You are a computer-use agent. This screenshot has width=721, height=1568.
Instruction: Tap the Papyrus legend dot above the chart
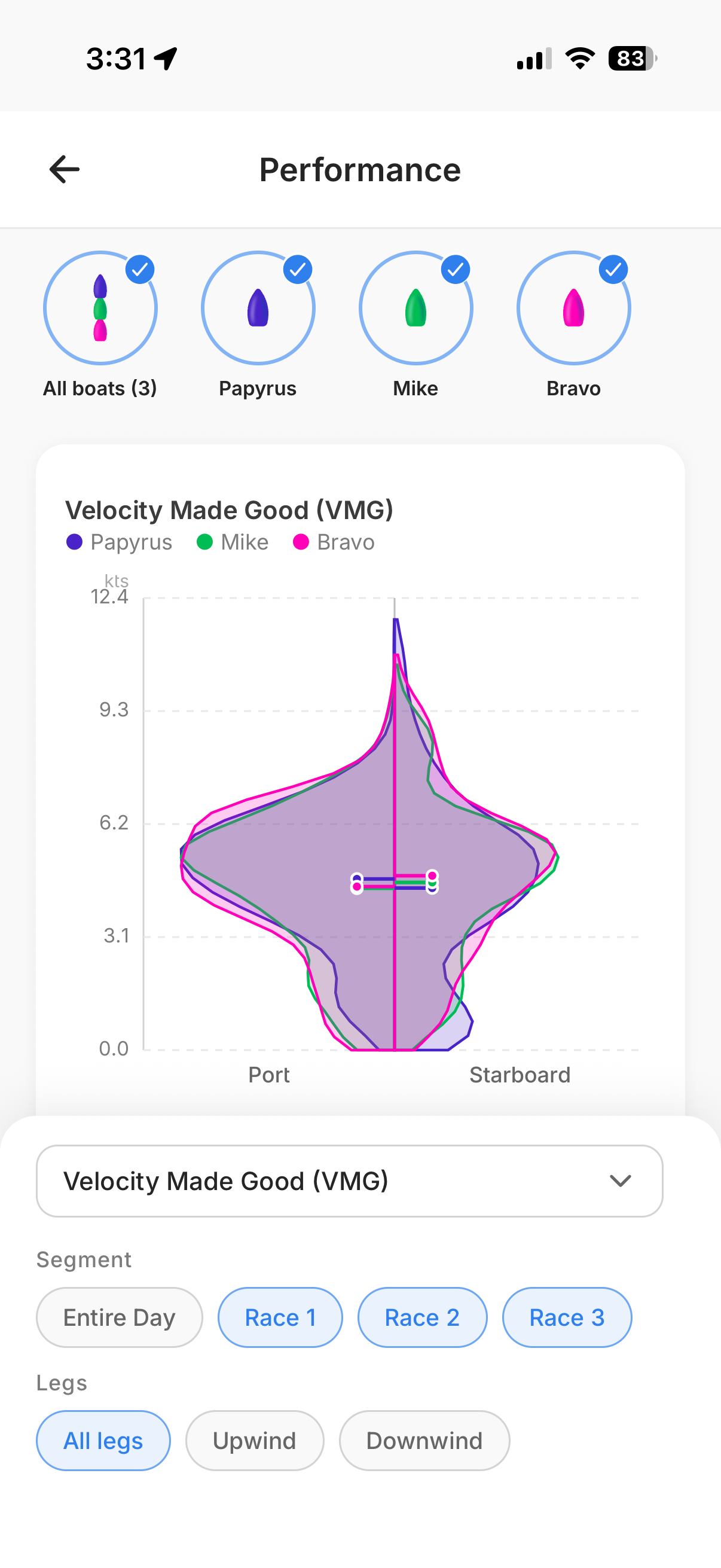point(75,541)
